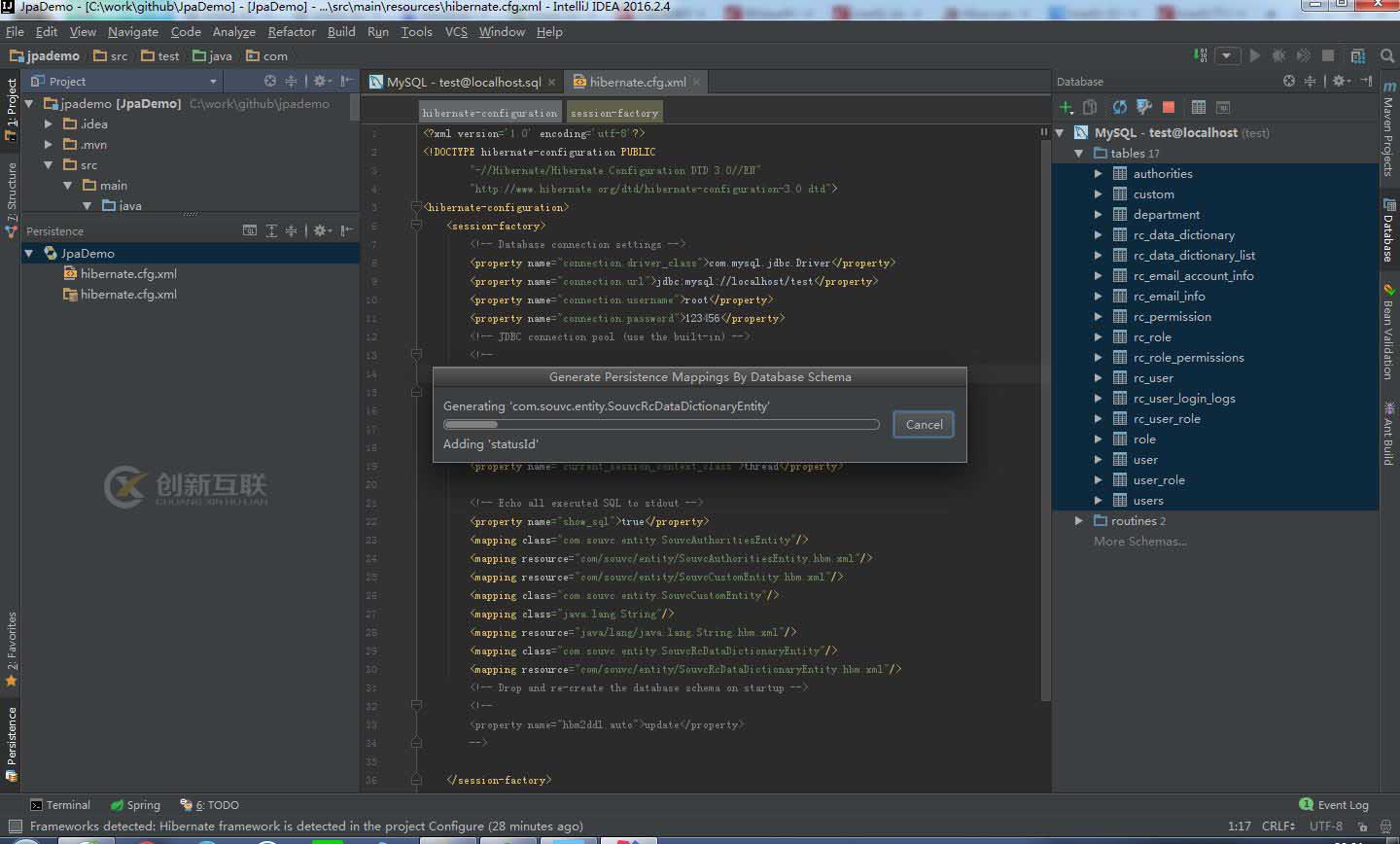
Task: Click the Search Everywhere magnifier icon
Action: pyautogui.click(x=1387, y=55)
